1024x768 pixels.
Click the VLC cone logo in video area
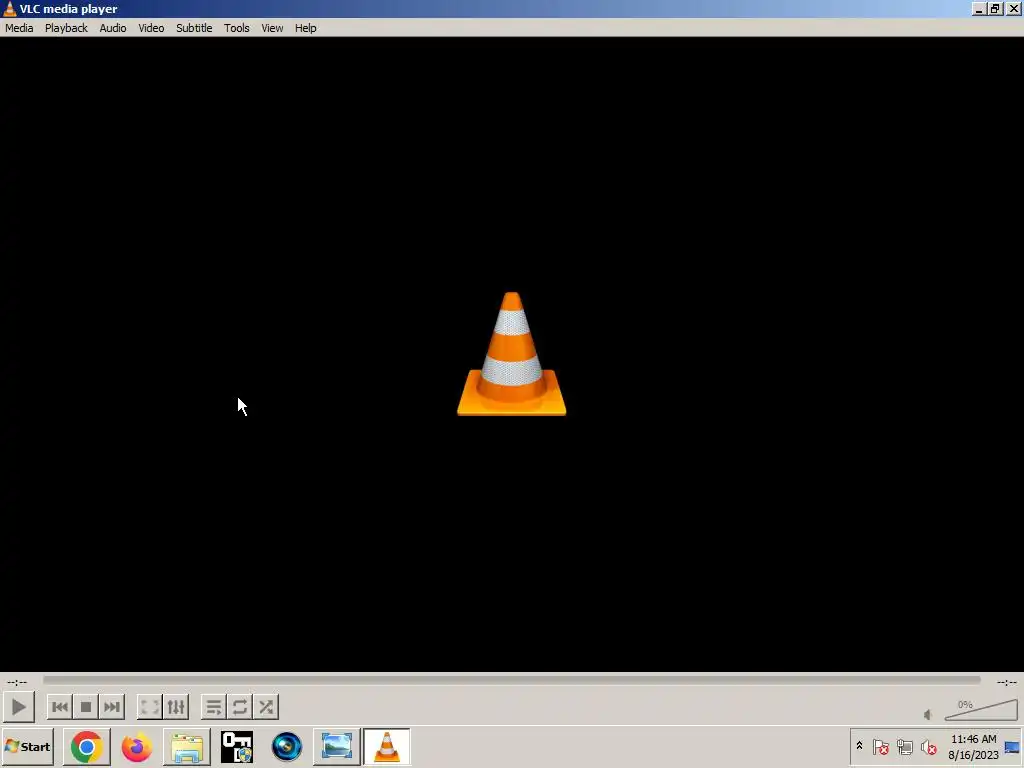pyautogui.click(x=511, y=353)
